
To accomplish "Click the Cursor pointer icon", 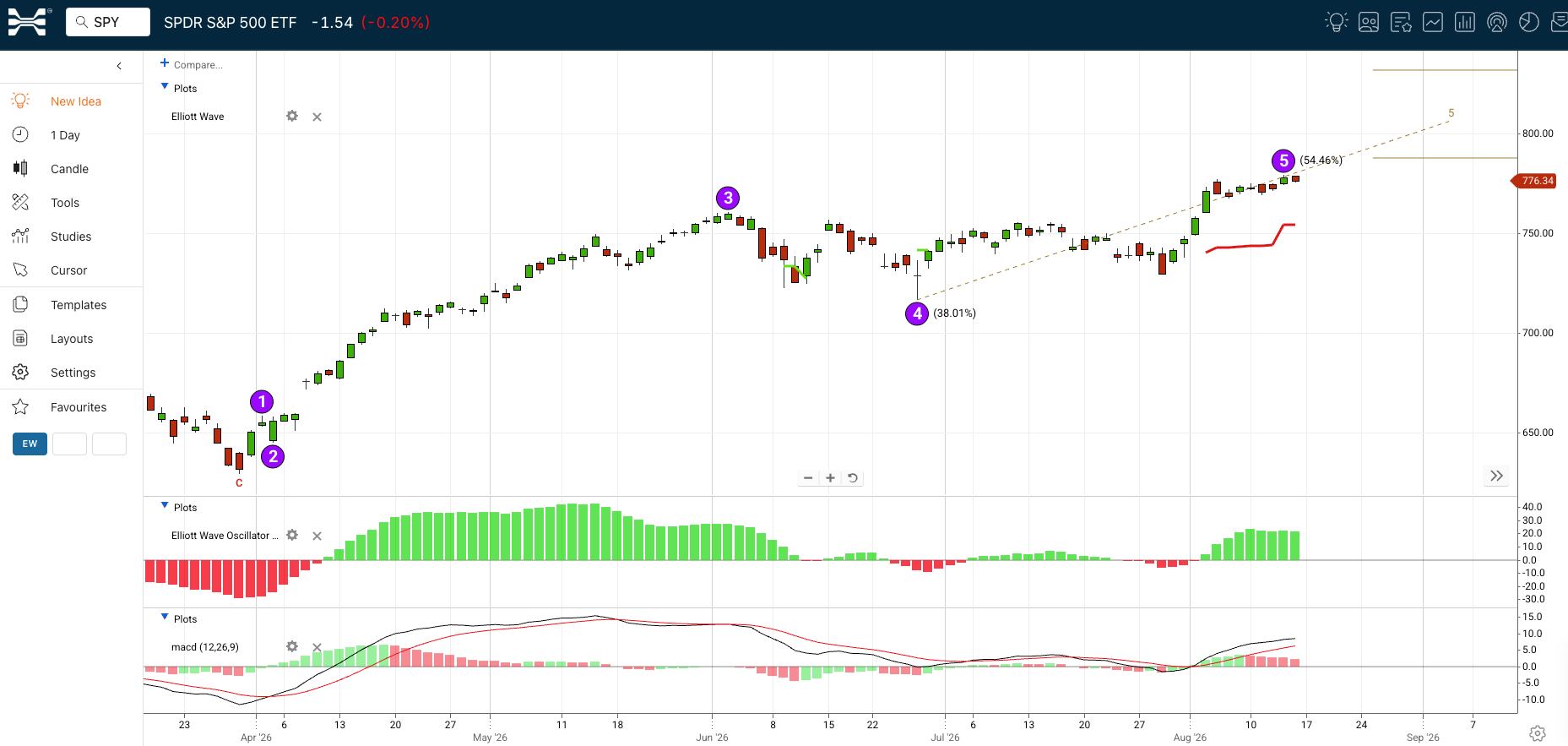I will pyautogui.click(x=20, y=270).
